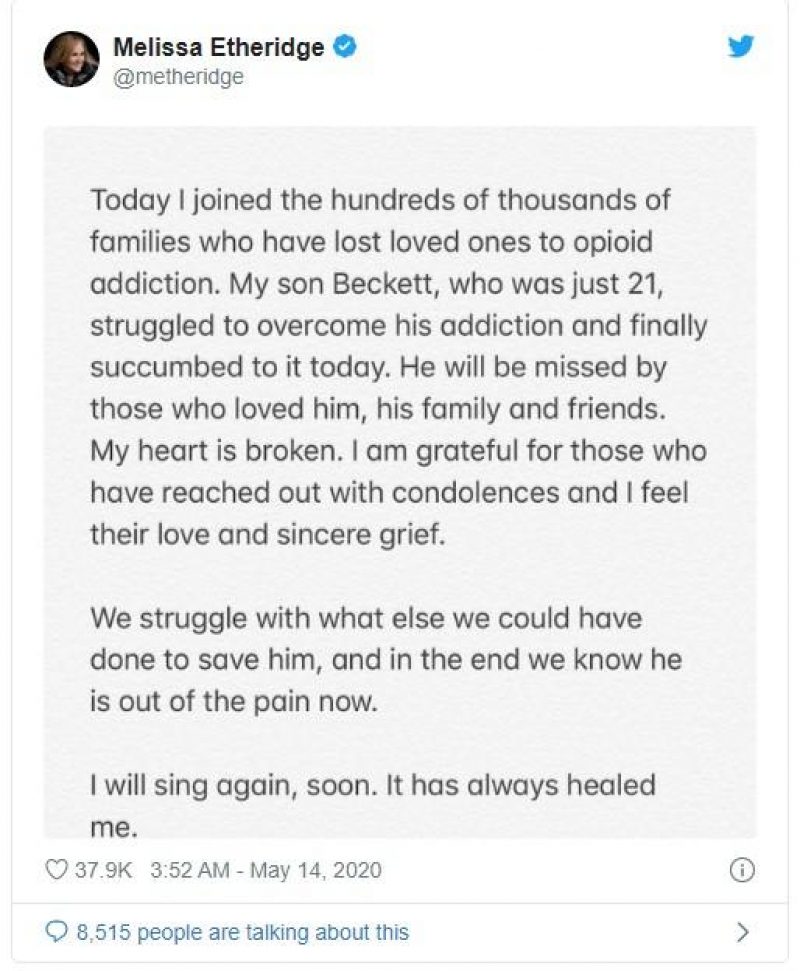Viewport: 800px width, 971px height.
Task: Select the "My heart is broken" line
Action: click(398, 451)
